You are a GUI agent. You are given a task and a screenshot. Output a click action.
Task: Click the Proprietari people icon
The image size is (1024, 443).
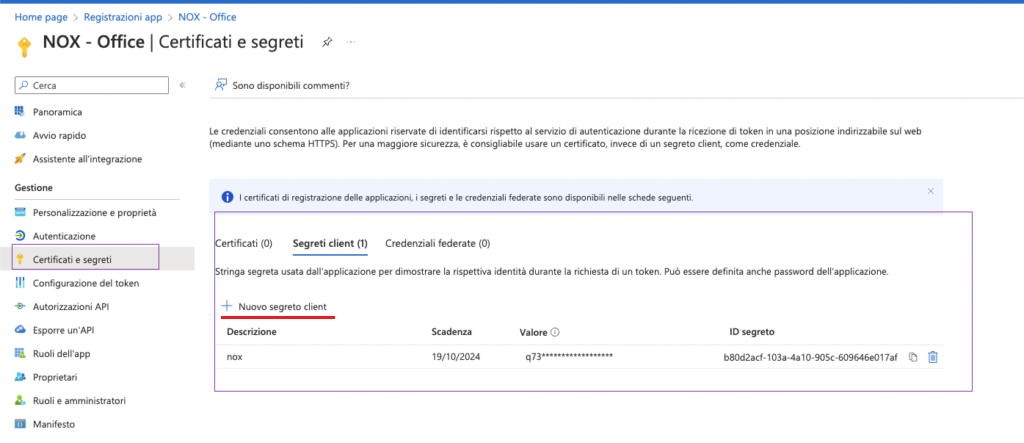tap(20, 377)
